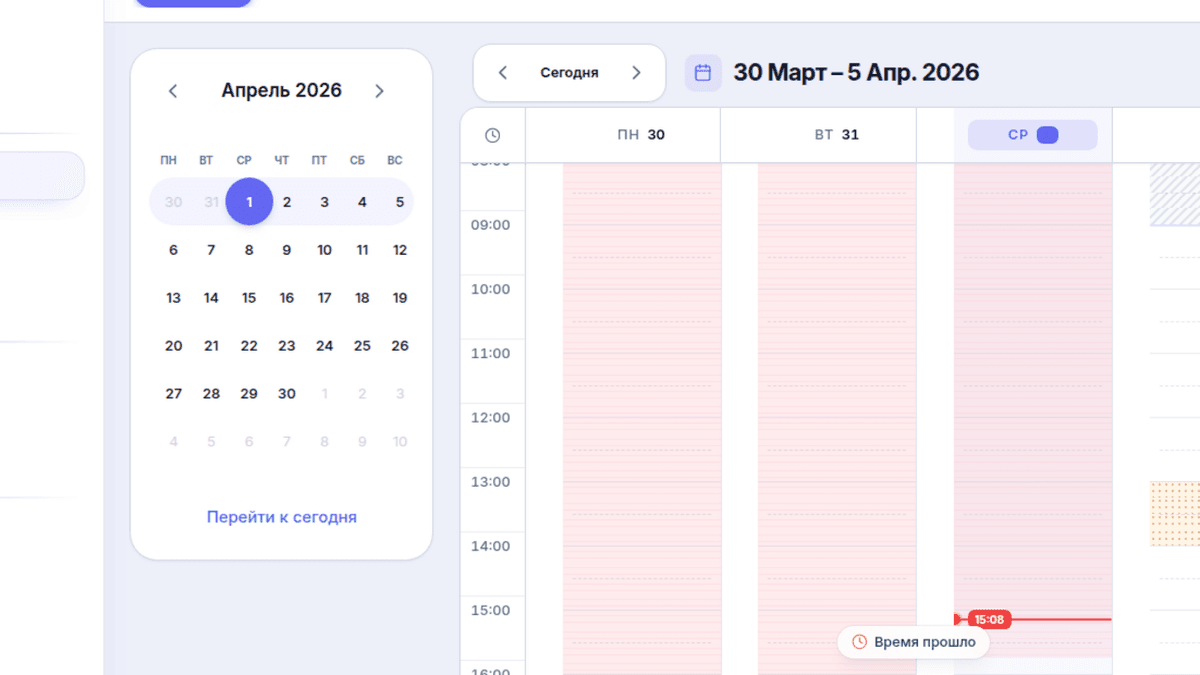This screenshot has width=1200, height=675.
Task: Click the Сегодня button
Action: [x=569, y=73]
